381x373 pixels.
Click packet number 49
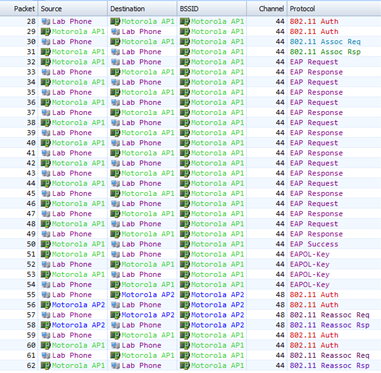coord(31,234)
